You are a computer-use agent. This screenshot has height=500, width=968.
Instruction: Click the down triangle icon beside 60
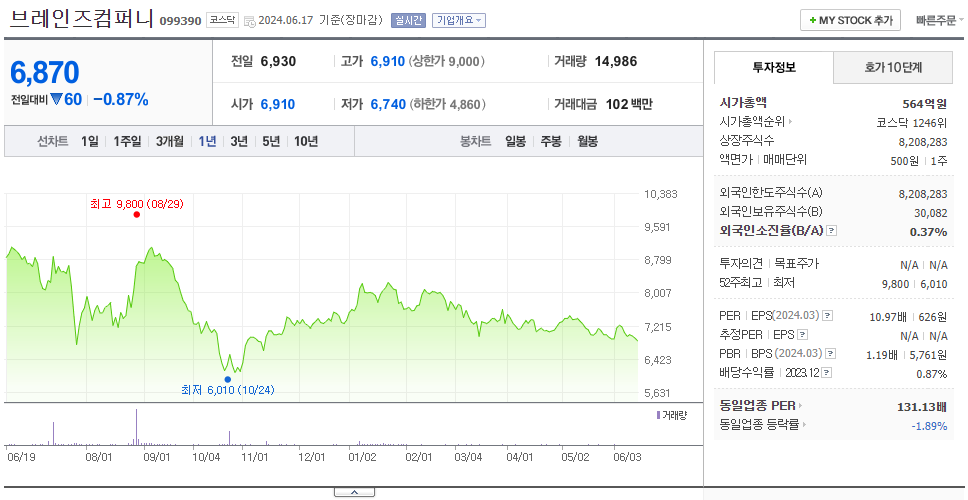coord(56,99)
